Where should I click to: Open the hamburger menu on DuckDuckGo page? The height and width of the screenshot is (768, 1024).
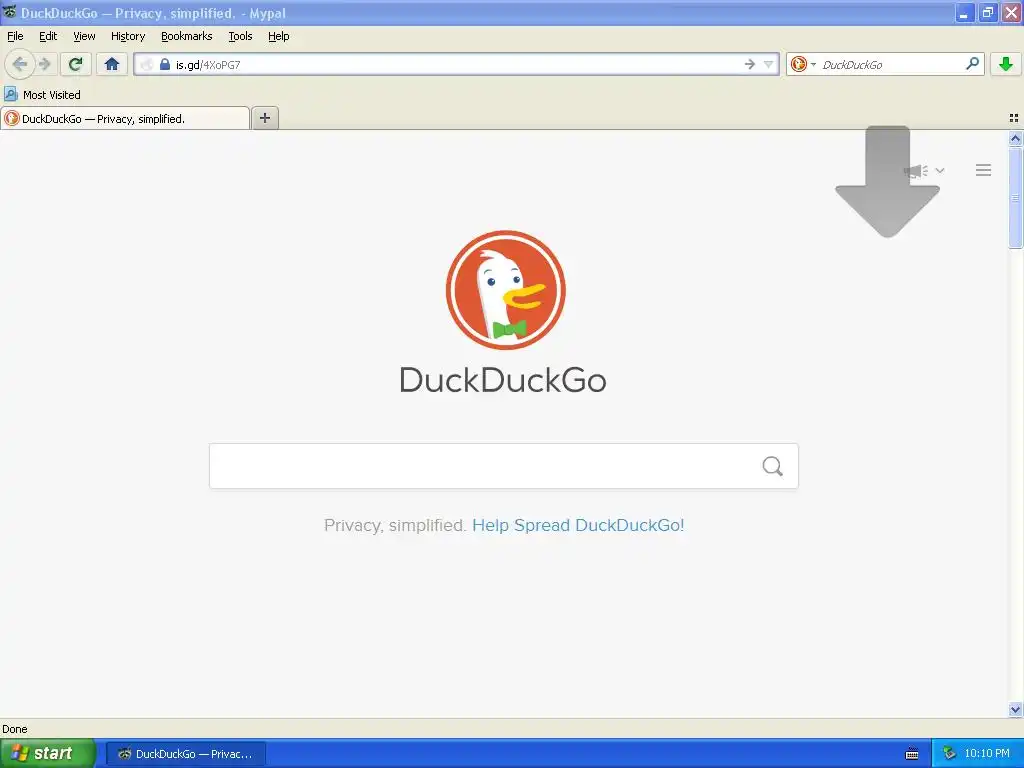coord(984,170)
